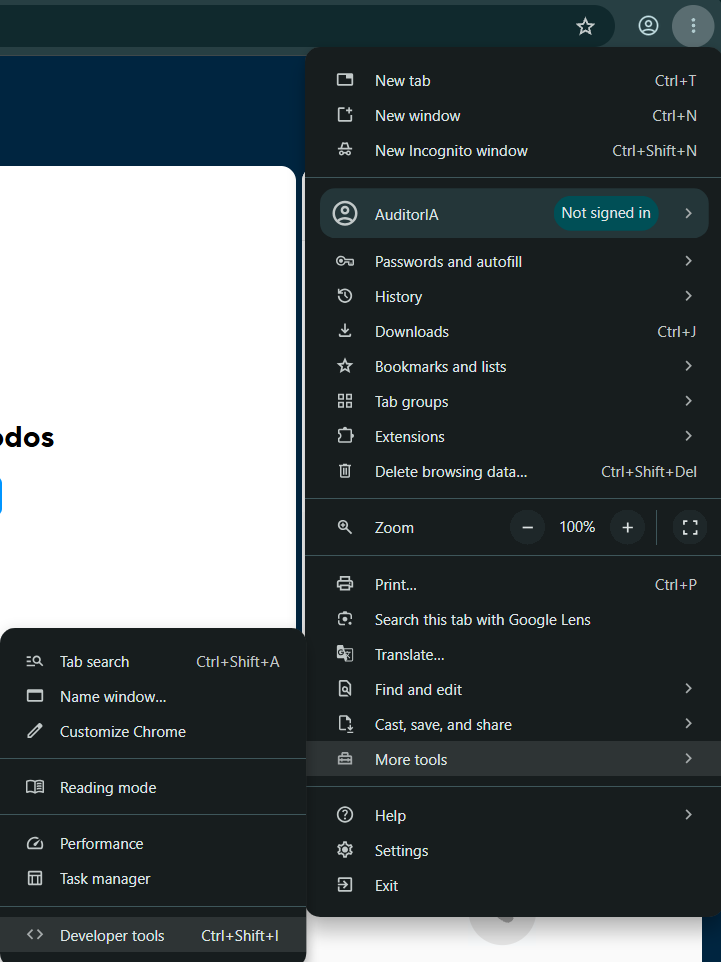Click the Exit door icon
This screenshot has height=962, width=721.
[x=345, y=885]
